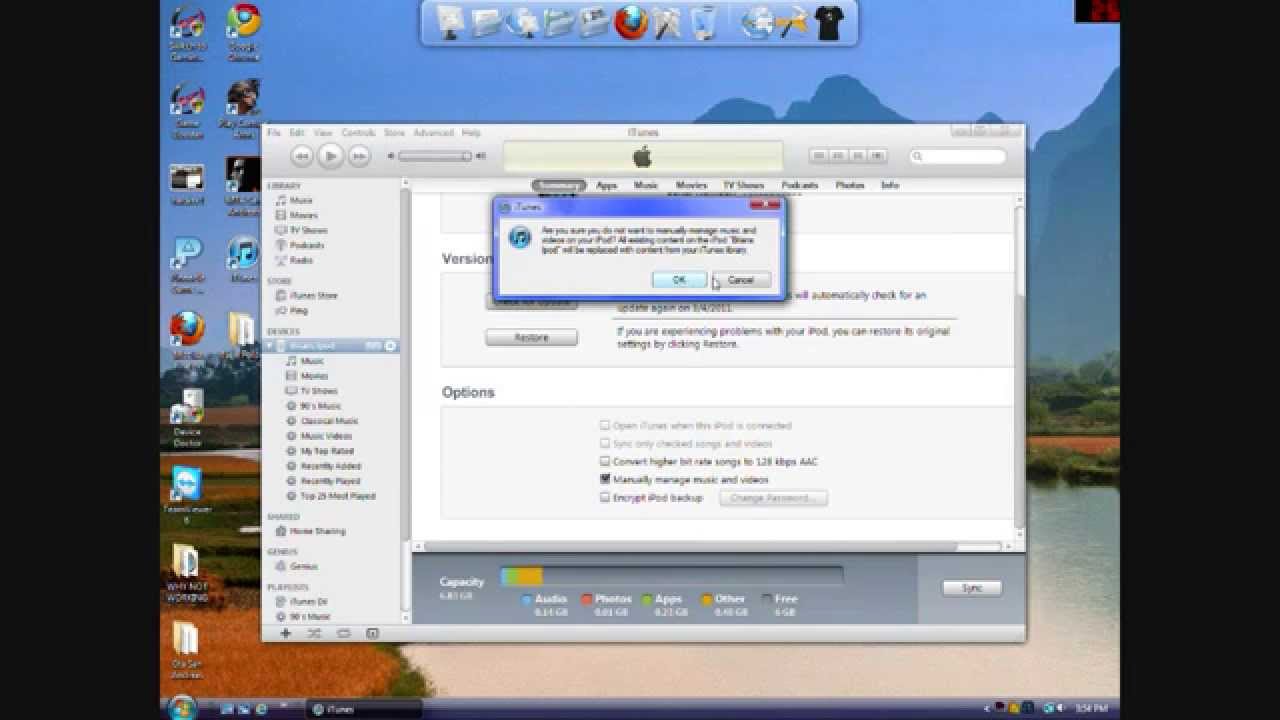This screenshot has height=720, width=1280.
Task: Open the TeamViewer desktop shortcut
Action: pos(186,494)
